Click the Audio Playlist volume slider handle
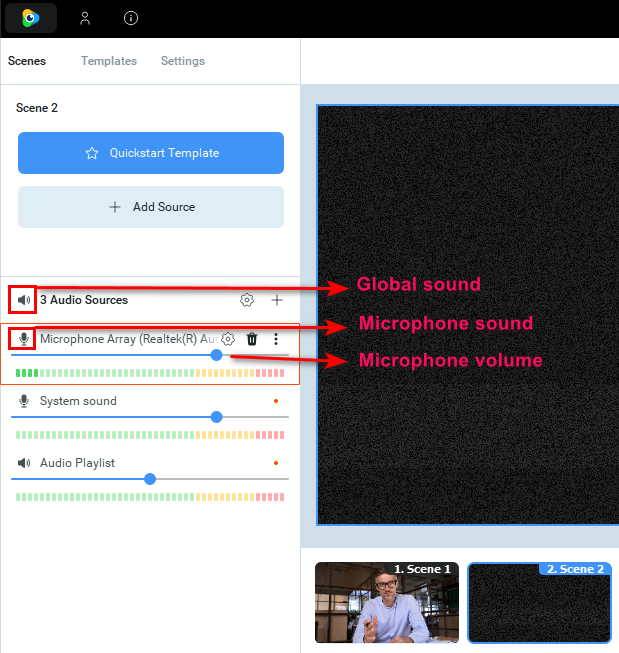Viewport: 619px width, 653px height. coord(150,479)
